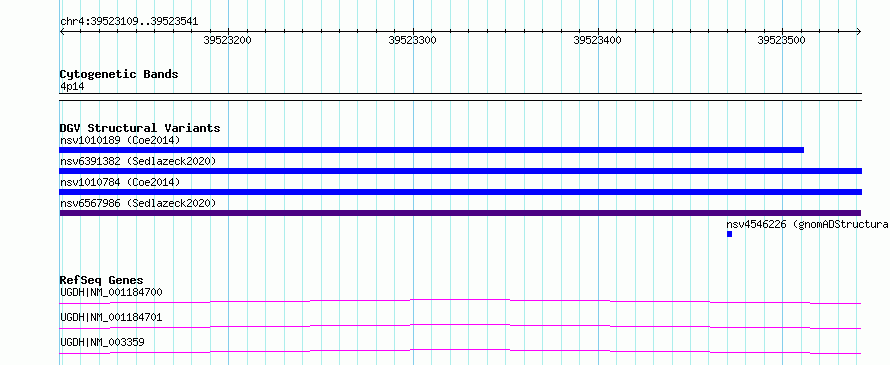Click the magenta line for NM_001184701
This screenshot has height=365, width=890.
(x=460, y=326)
